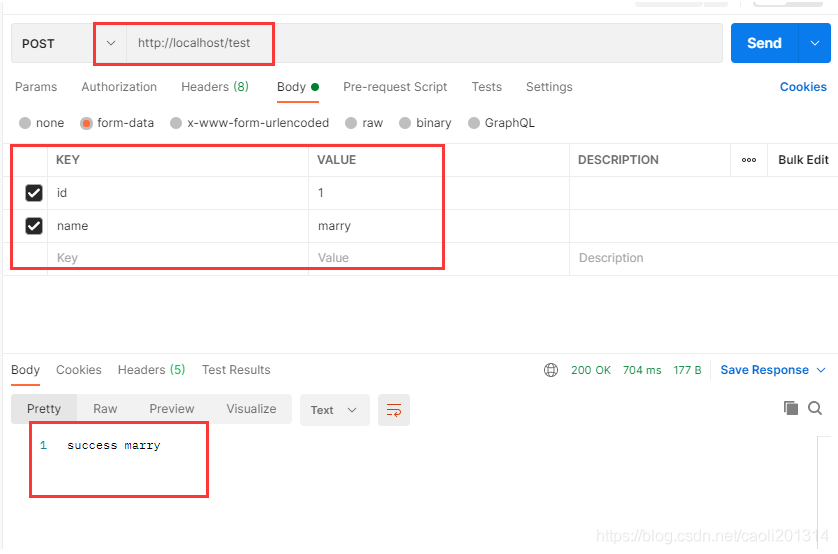Switch to the Authorization tab
Viewport: 838px width, 554px height.
[119, 87]
